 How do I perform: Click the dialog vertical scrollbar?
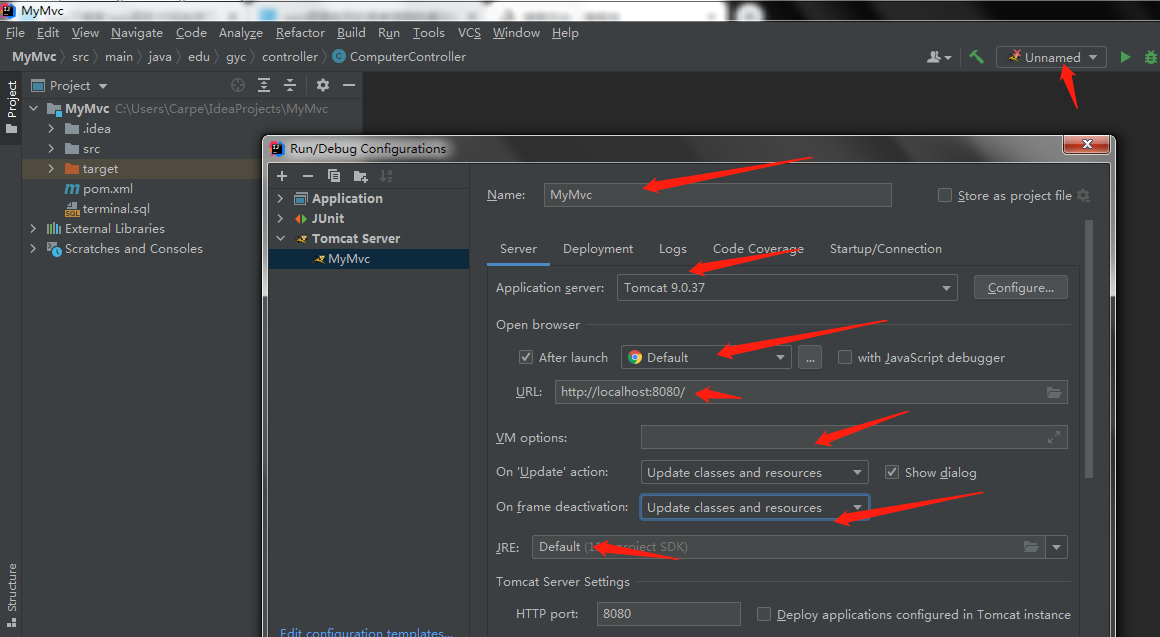1088,348
